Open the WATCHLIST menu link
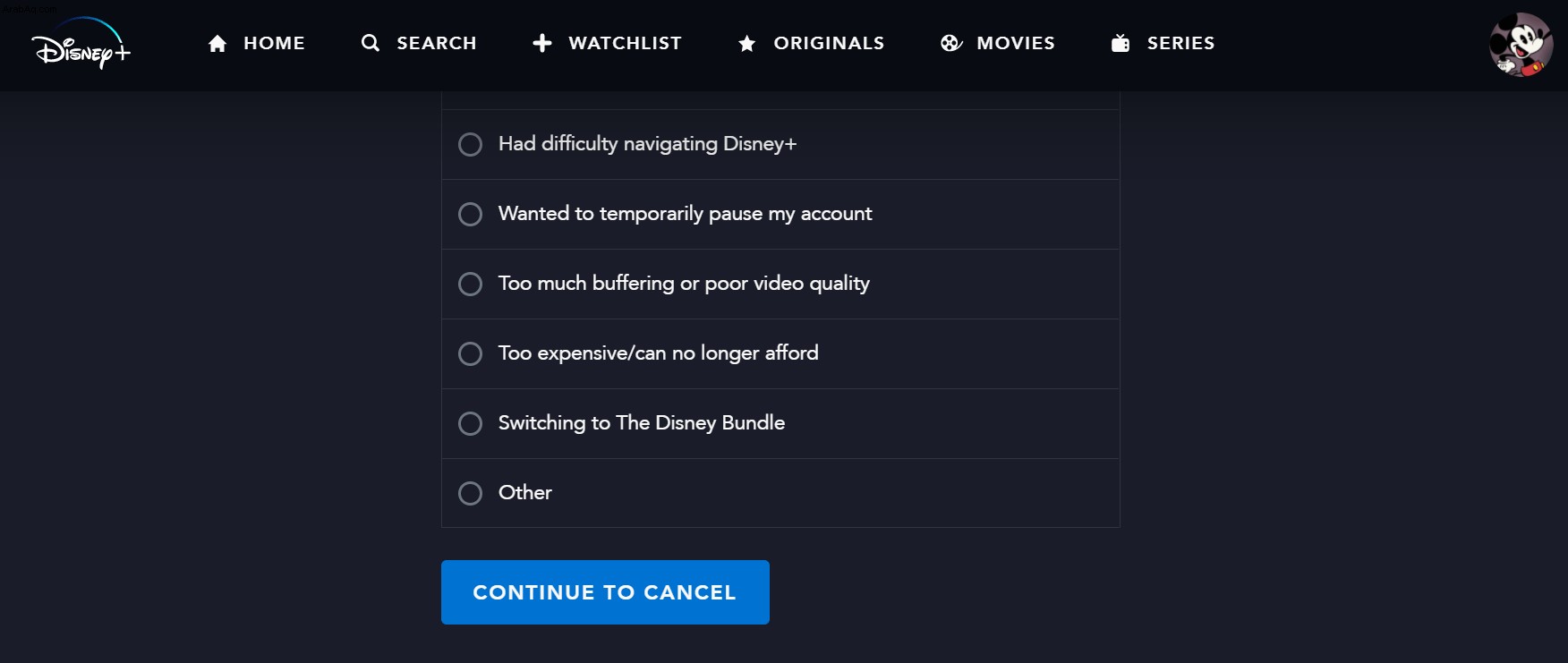The width and height of the screenshot is (1568, 663). 625,43
